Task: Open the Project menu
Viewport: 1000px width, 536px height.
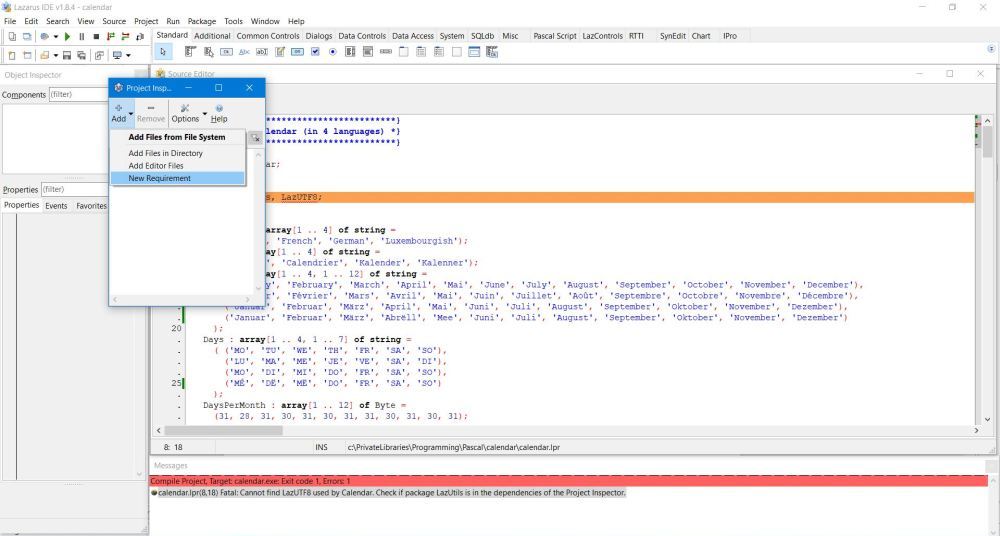Action: click(x=146, y=21)
